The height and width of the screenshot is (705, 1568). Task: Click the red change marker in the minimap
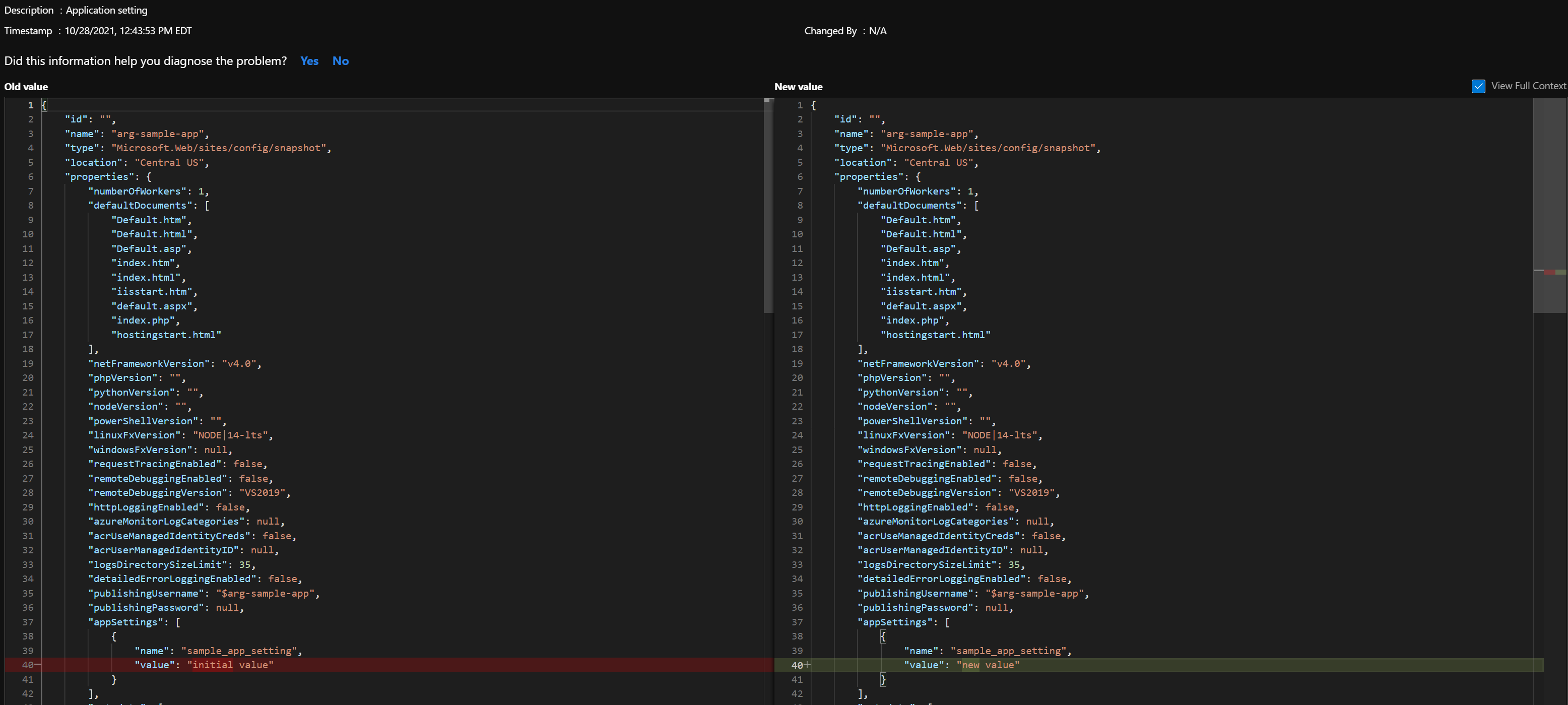[1549, 272]
